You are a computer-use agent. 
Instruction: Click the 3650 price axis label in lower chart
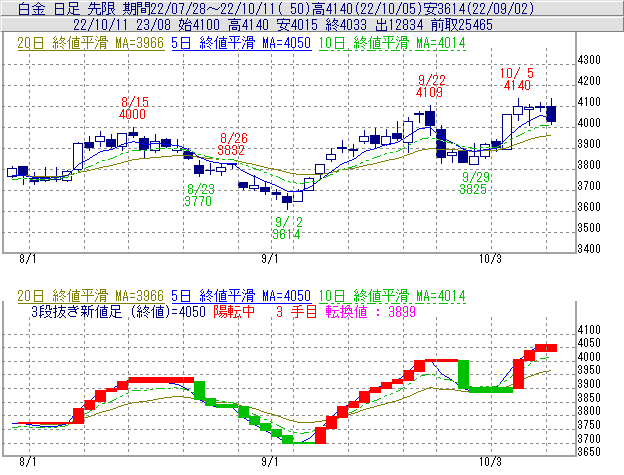[589, 452]
